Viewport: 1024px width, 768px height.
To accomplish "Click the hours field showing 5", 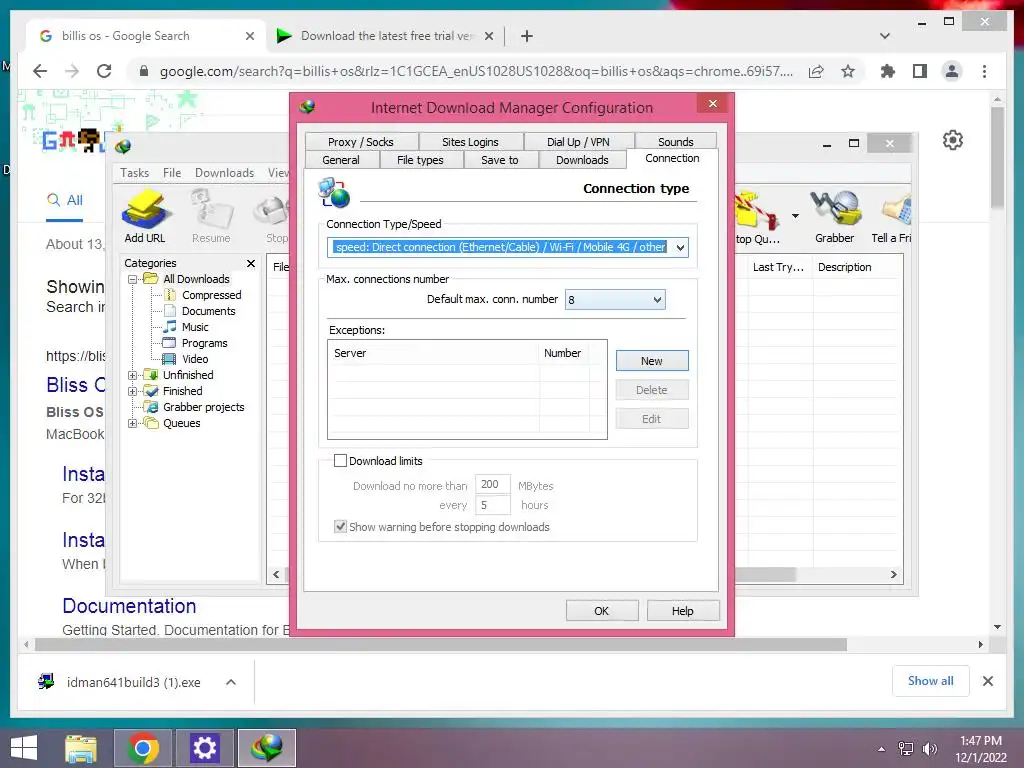I will [x=492, y=505].
